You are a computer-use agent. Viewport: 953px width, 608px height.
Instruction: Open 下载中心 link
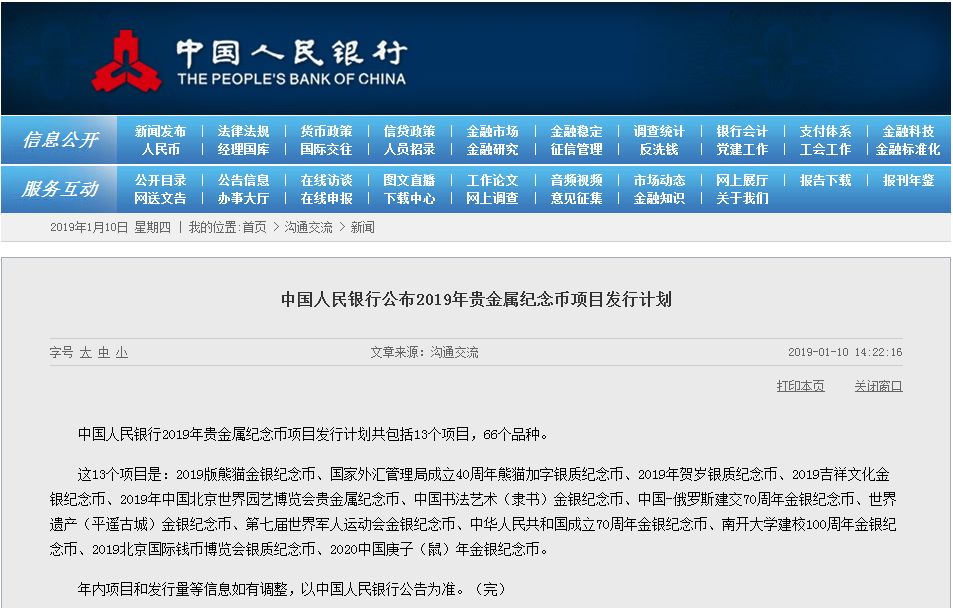click(410, 198)
